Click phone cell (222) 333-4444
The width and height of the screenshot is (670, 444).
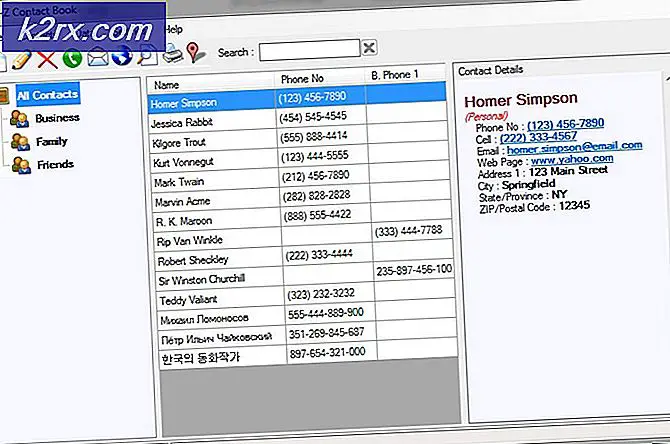(x=319, y=255)
